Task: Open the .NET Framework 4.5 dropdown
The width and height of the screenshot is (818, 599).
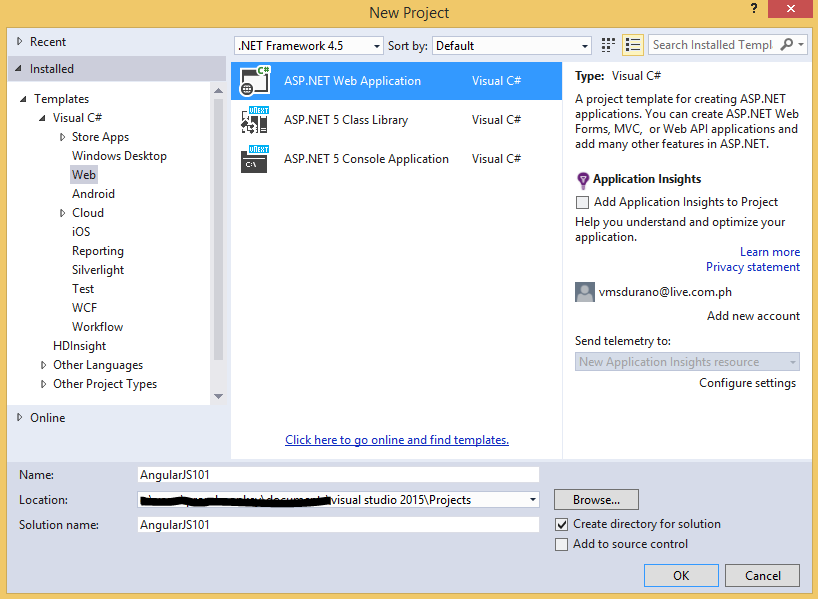Action: pyautogui.click(x=309, y=46)
